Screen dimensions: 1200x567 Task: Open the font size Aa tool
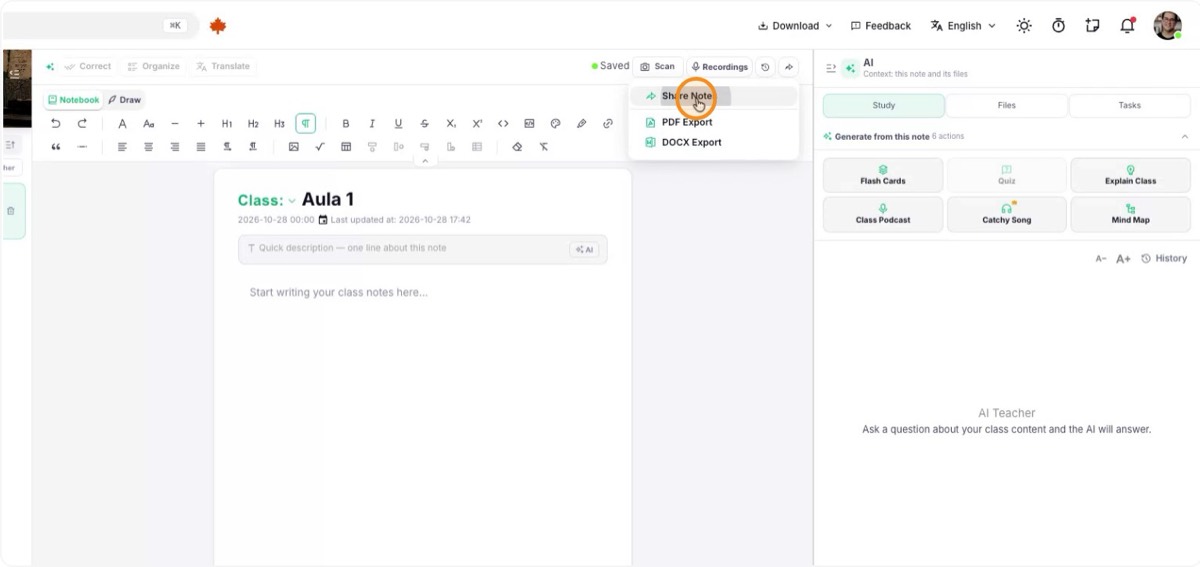coord(148,124)
